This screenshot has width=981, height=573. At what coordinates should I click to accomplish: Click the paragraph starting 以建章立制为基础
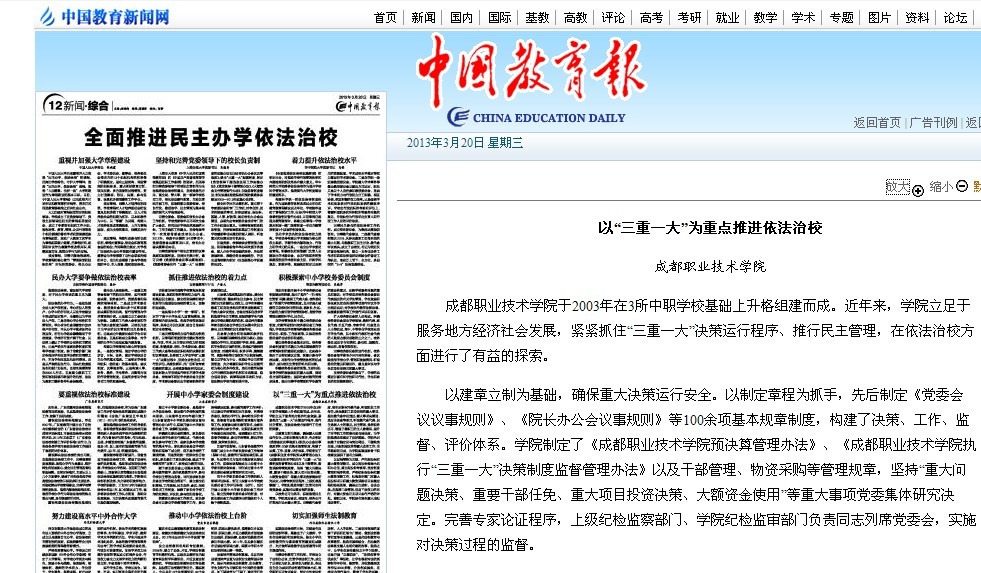[696, 469]
